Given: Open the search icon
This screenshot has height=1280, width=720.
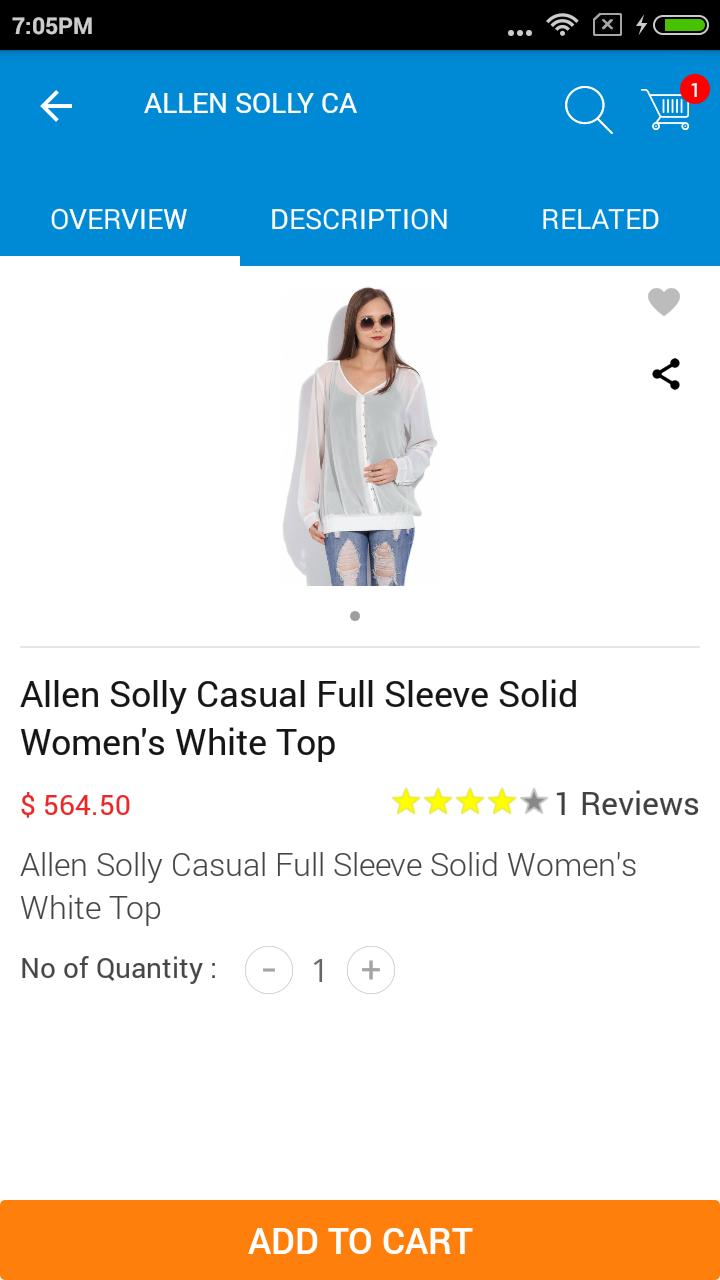Looking at the screenshot, I should tap(588, 110).
